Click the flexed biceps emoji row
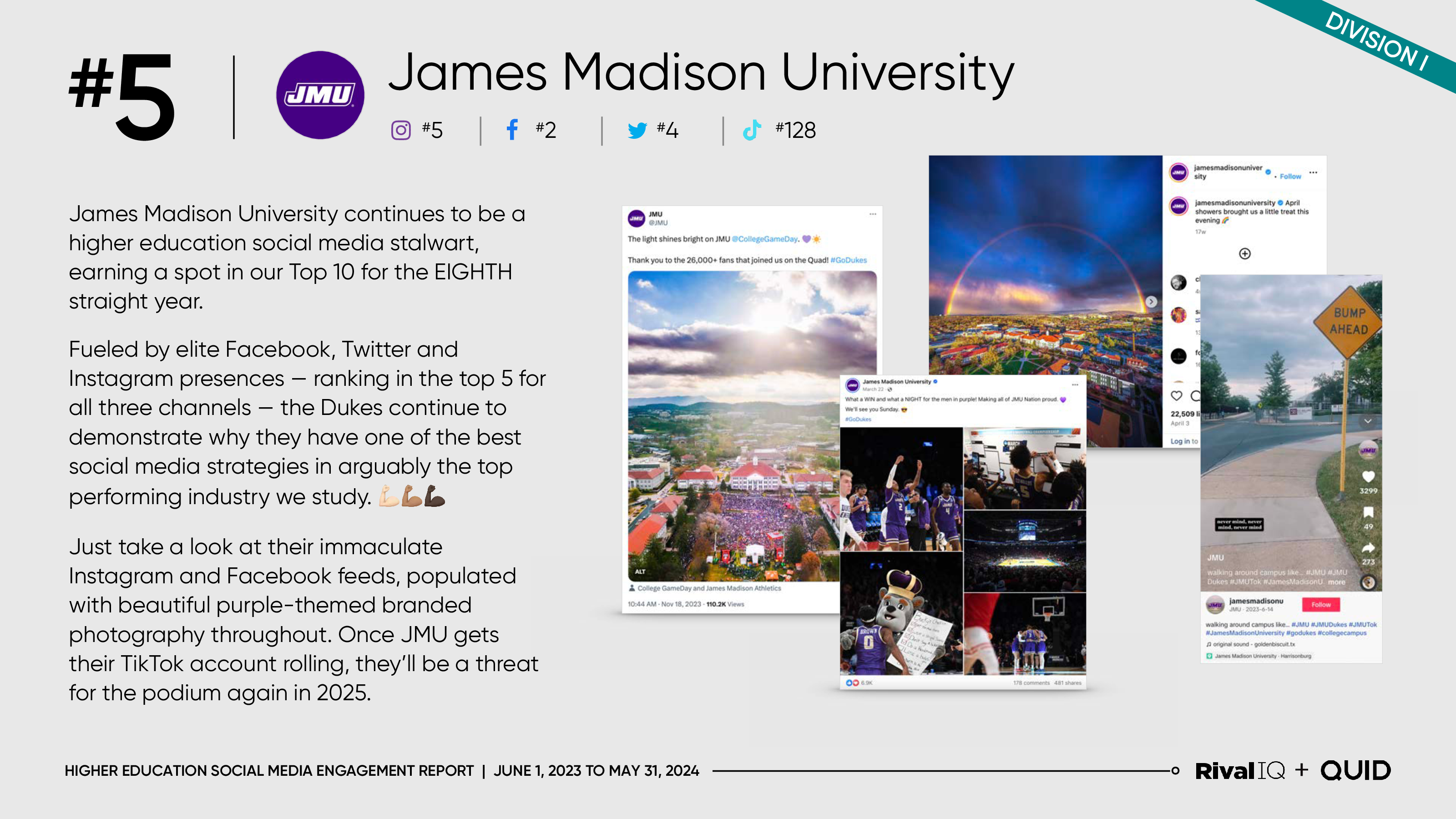 412,495
